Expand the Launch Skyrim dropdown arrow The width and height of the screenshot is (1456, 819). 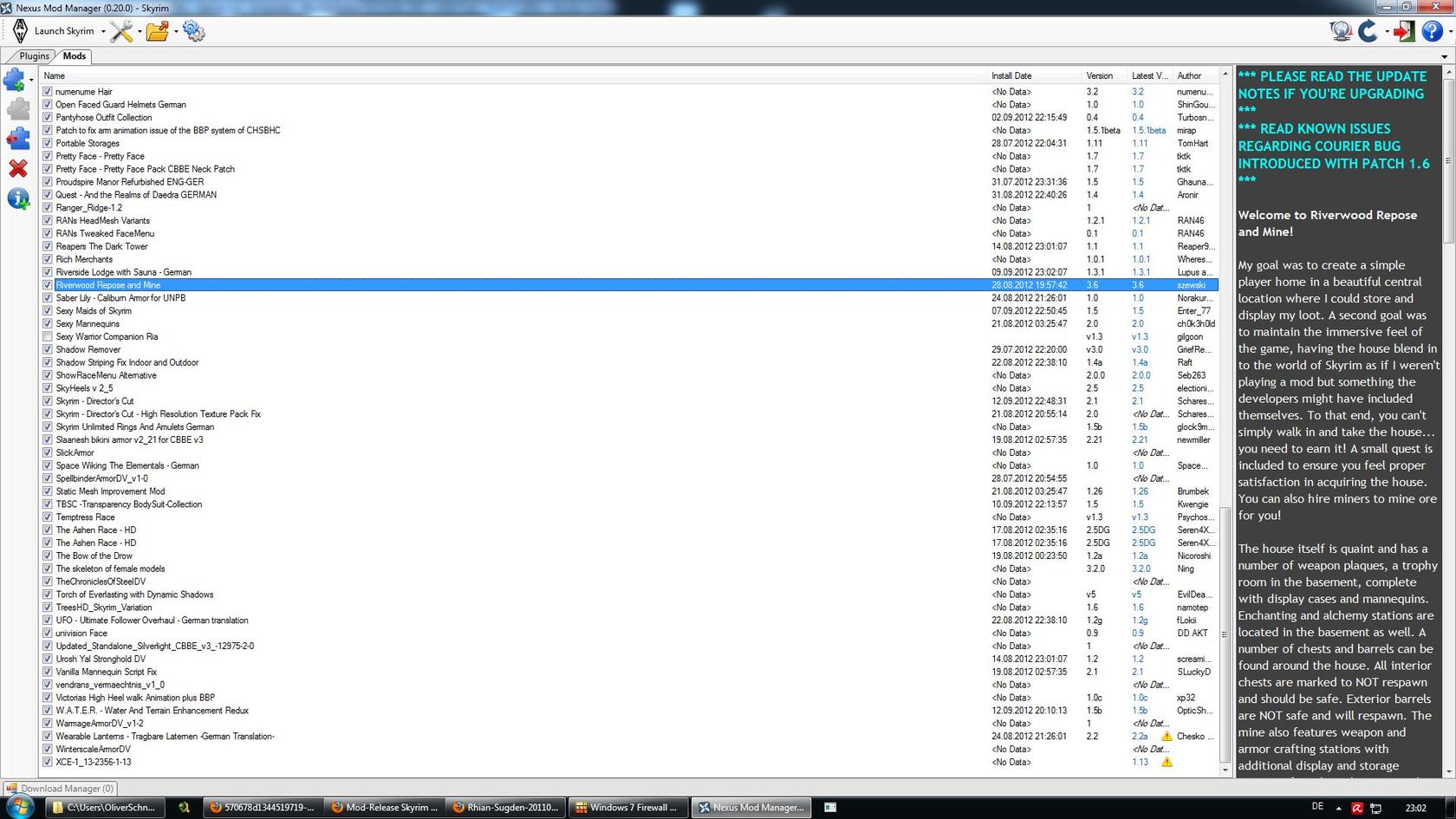[103, 32]
